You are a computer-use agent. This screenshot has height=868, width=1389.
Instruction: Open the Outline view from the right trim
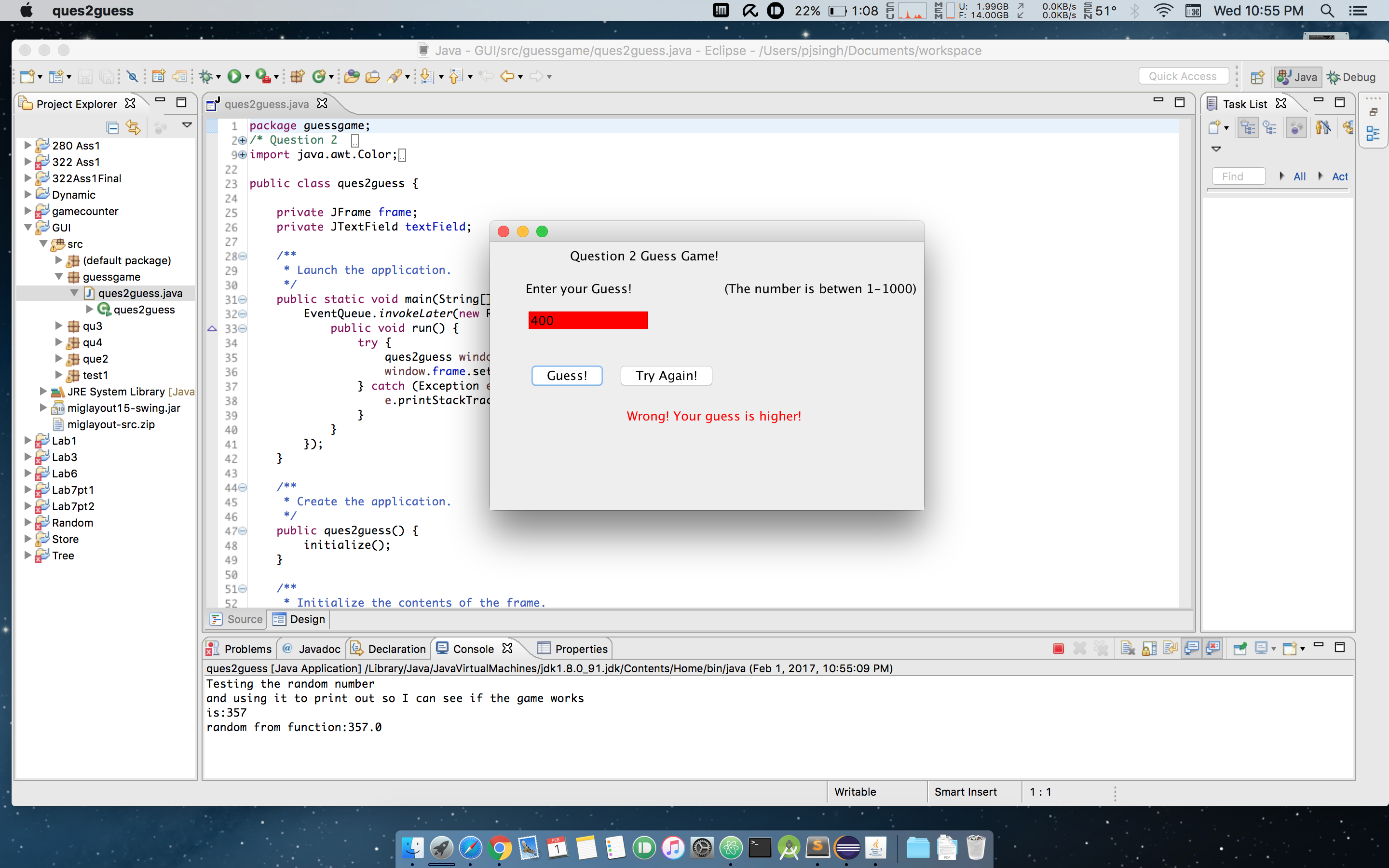[1373, 134]
